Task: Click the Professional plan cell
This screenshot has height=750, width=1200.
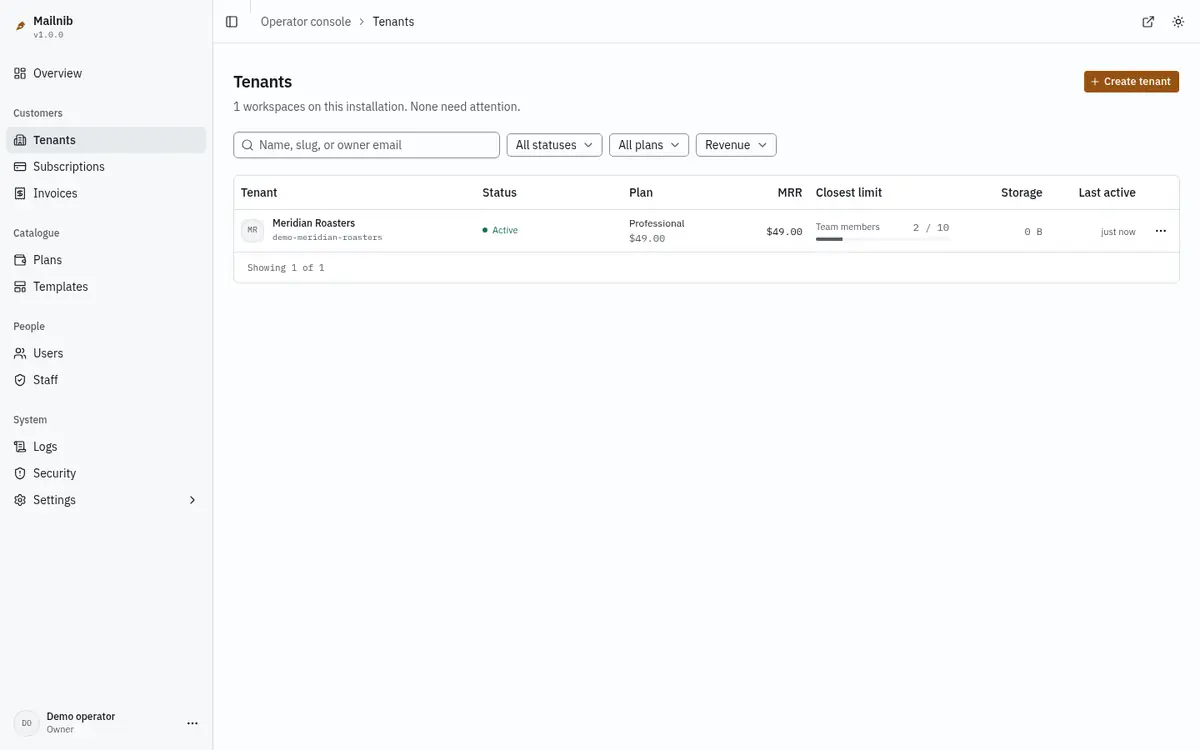Action: click(657, 224)
